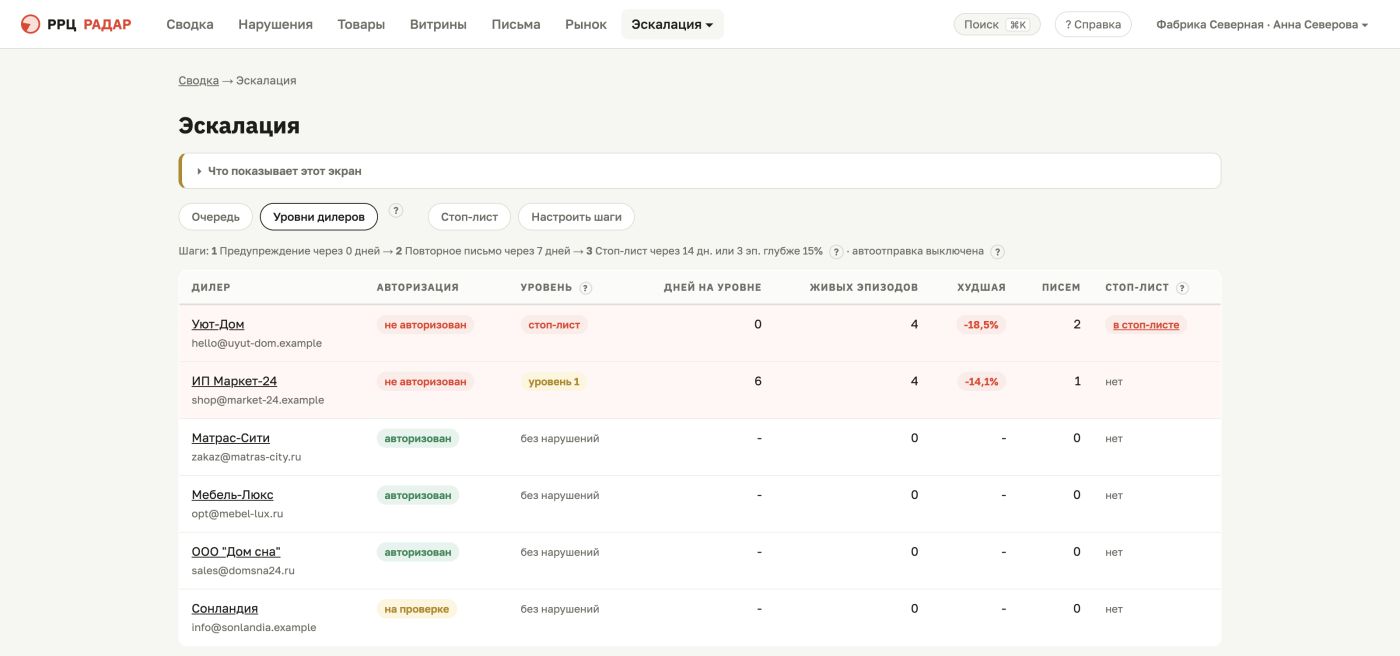Image resolution: width=1400 pixels, height=656 pixels.
Task: Click email opt@mebel-lux.ru
Action: [x=238, y=514]
